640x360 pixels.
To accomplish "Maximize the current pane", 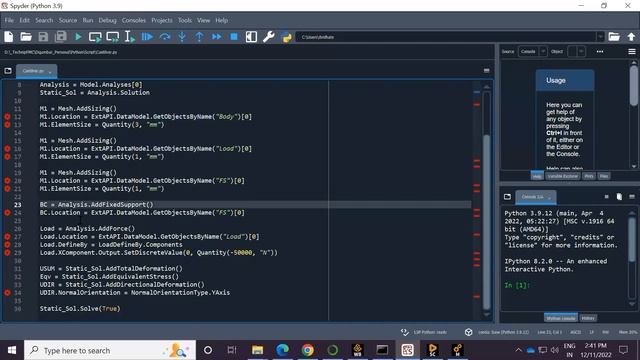I will click(x=251, y=37).
